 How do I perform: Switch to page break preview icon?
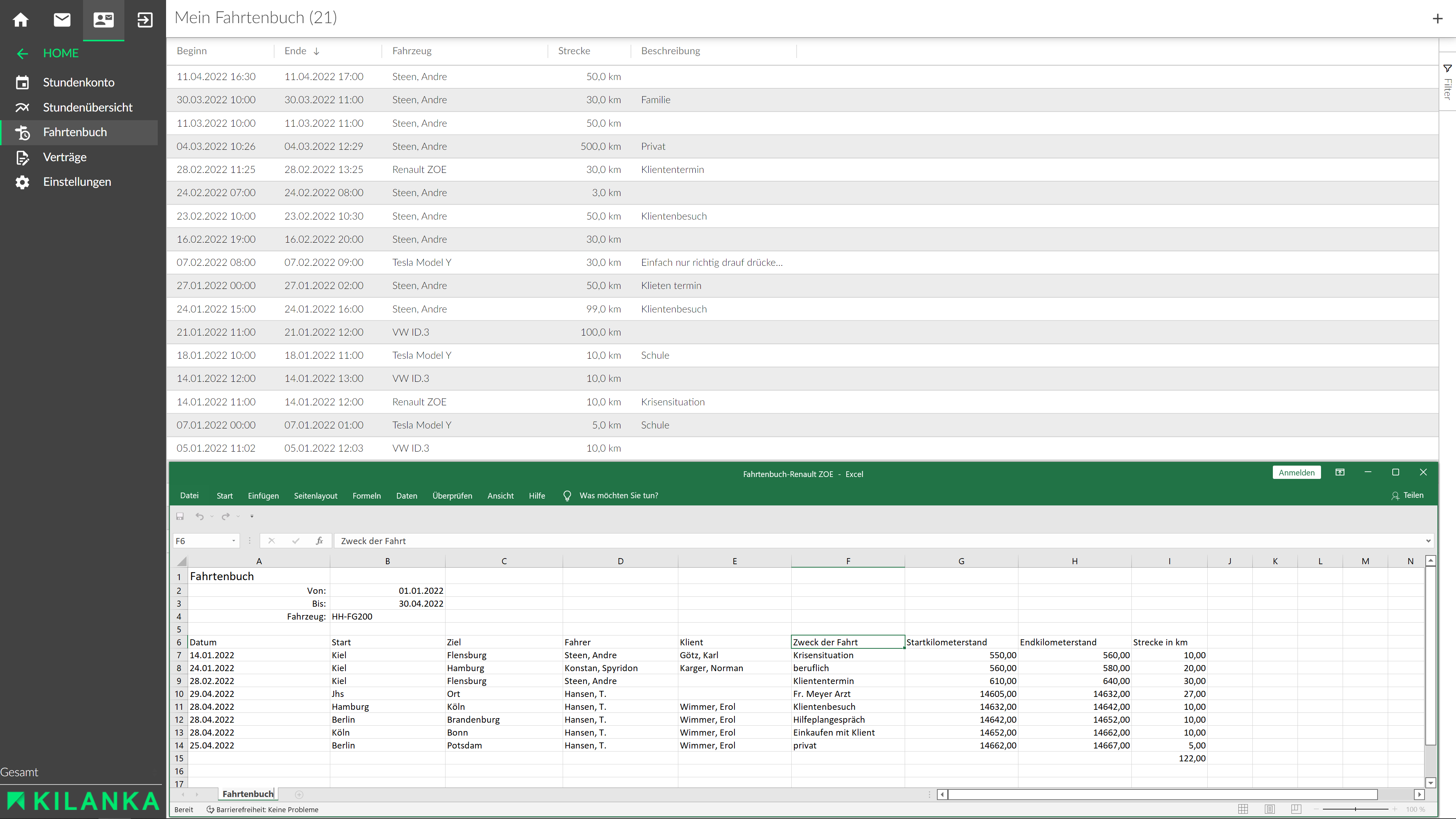(1296, 810)
